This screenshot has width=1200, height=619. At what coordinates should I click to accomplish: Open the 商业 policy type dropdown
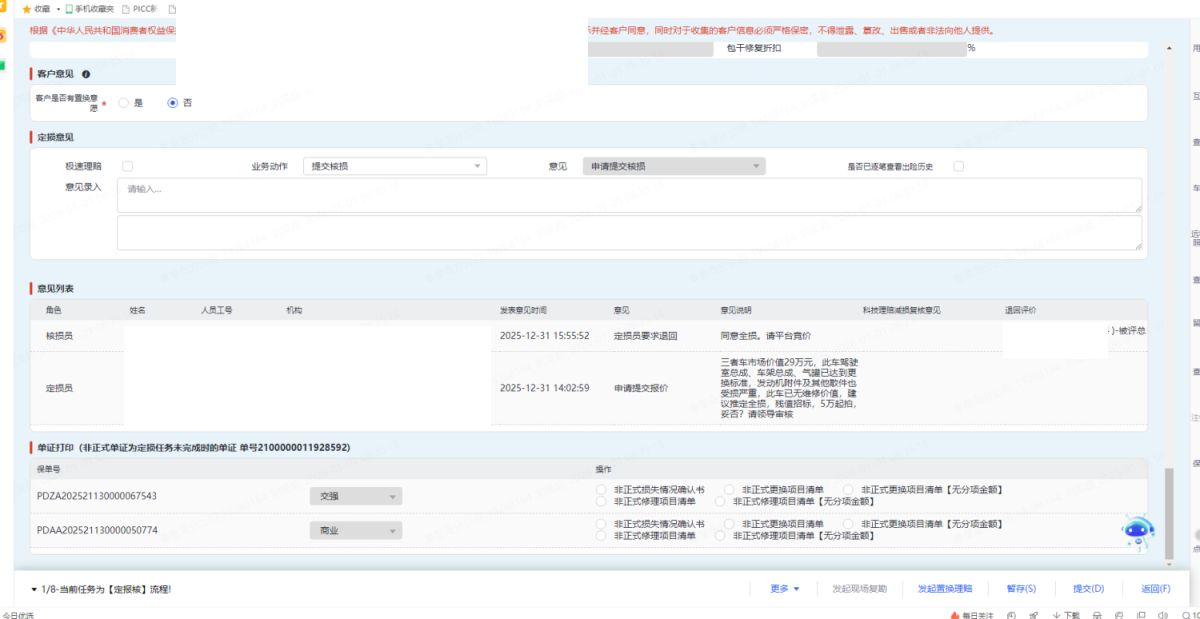(355, 530)
